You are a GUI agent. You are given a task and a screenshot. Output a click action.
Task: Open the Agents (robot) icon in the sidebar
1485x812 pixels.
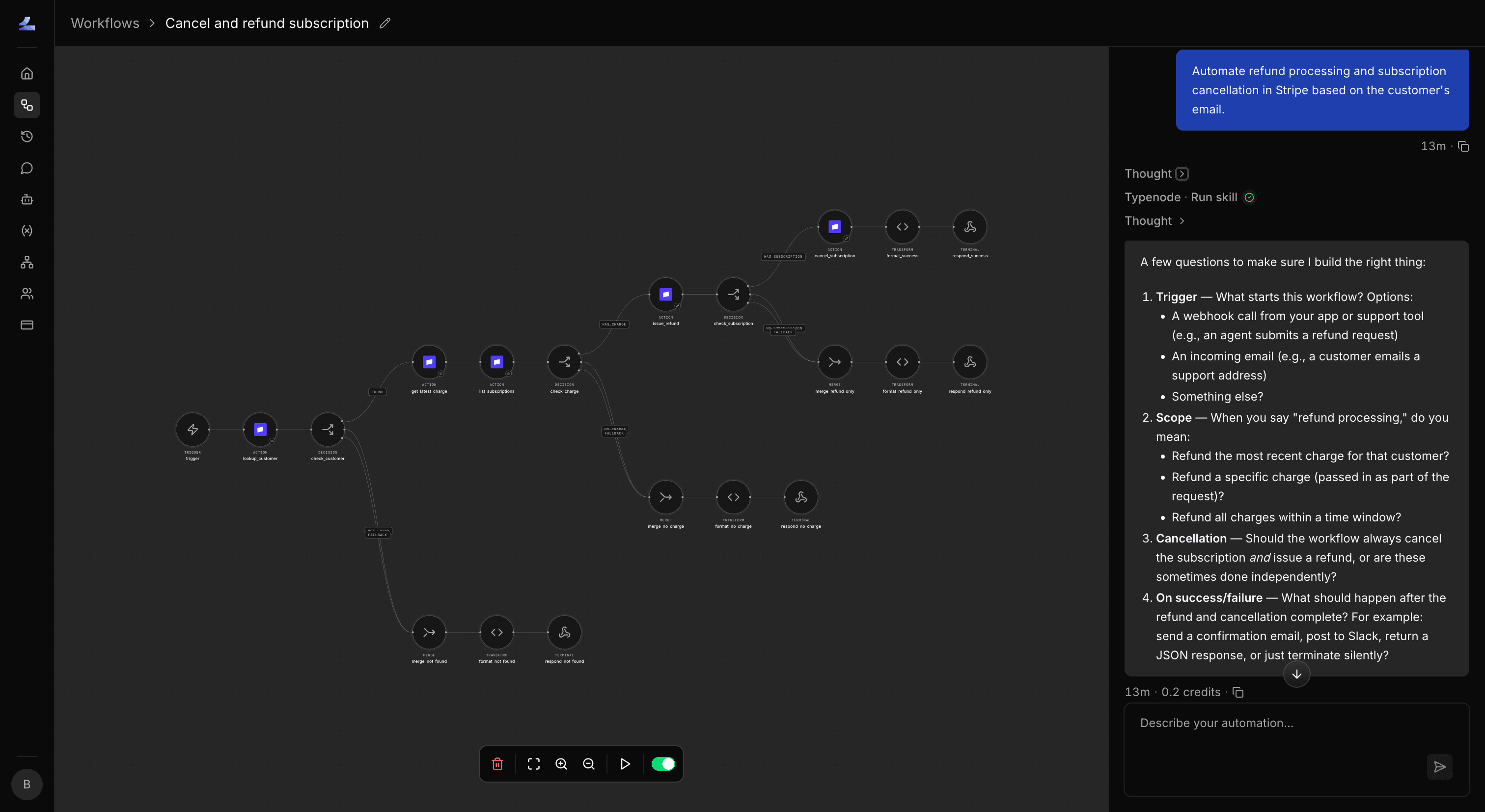[27, 199]
